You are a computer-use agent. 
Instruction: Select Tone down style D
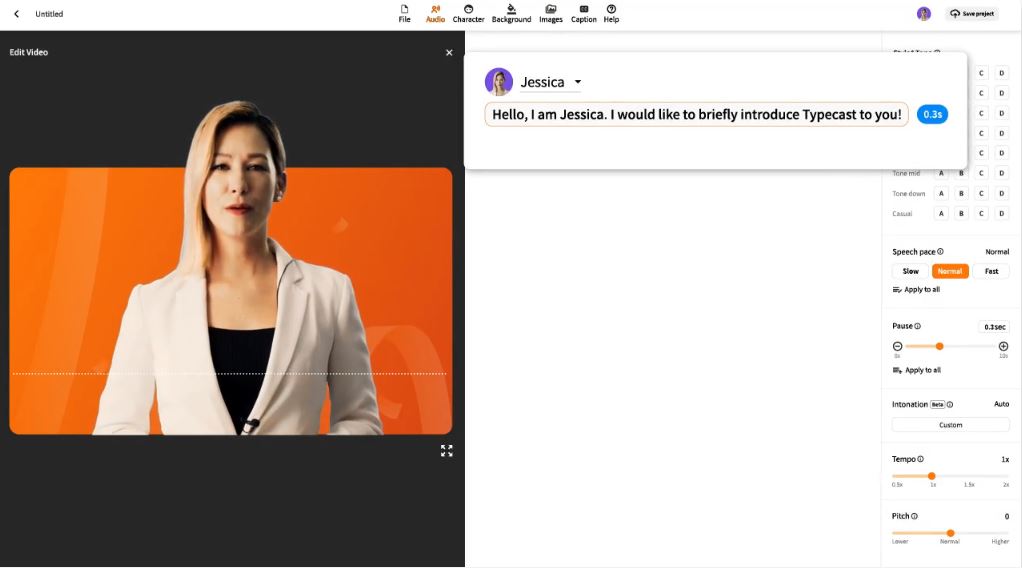point(1002,194)
